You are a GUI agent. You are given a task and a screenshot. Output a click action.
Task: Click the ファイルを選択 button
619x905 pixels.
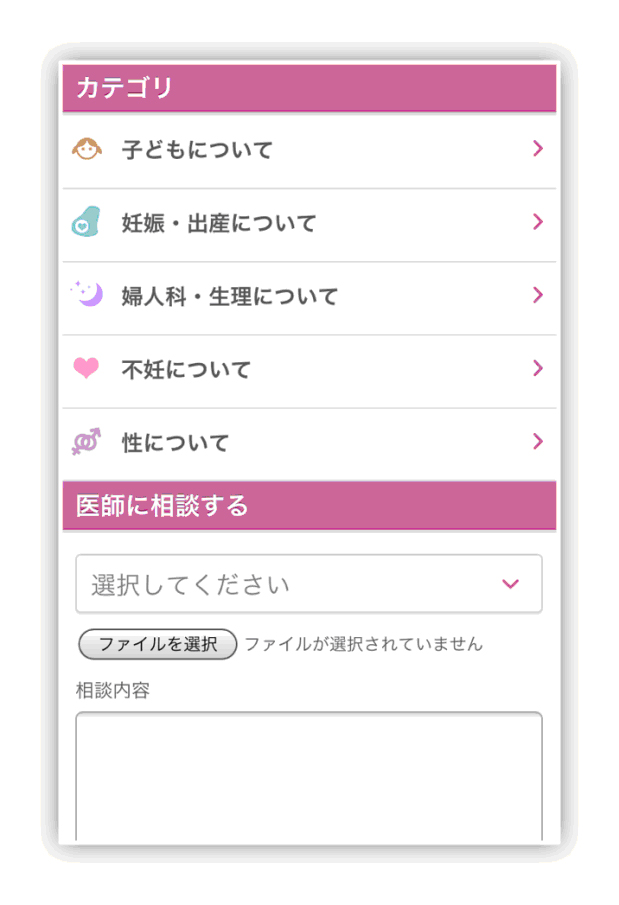pyautogui.click(x=157, y=644)
